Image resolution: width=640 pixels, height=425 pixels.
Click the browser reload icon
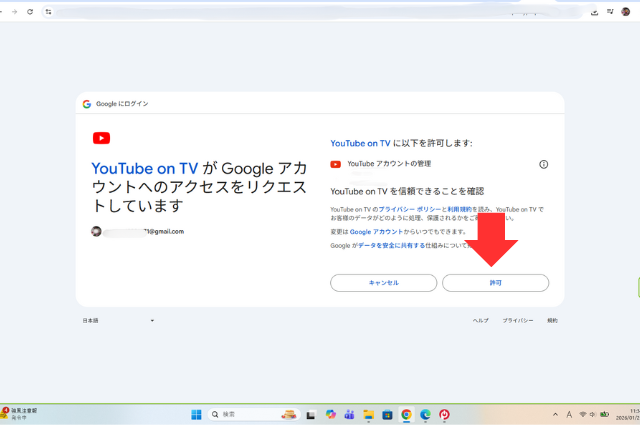(30, 11)
